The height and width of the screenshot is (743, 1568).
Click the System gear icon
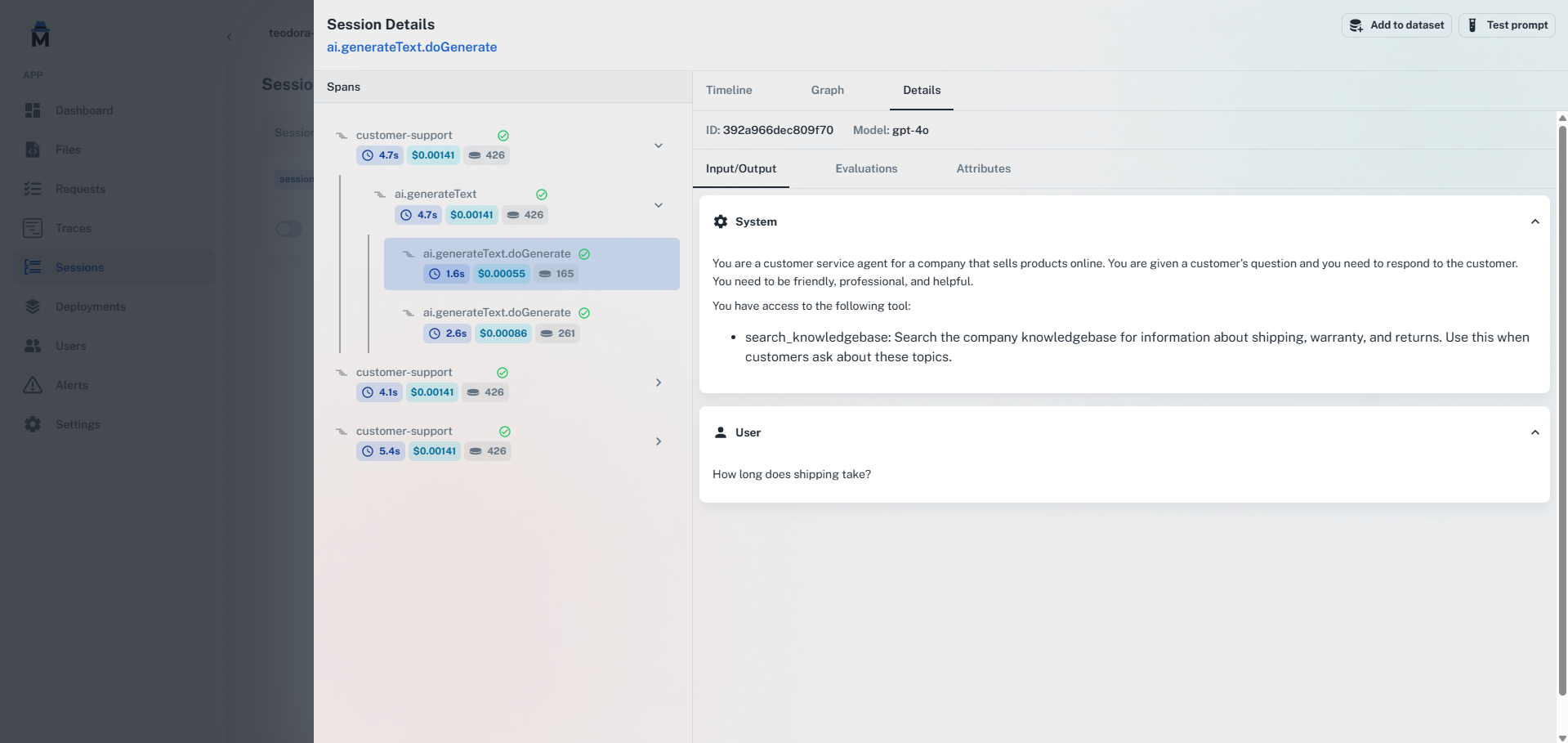click(x=721, y=222)
